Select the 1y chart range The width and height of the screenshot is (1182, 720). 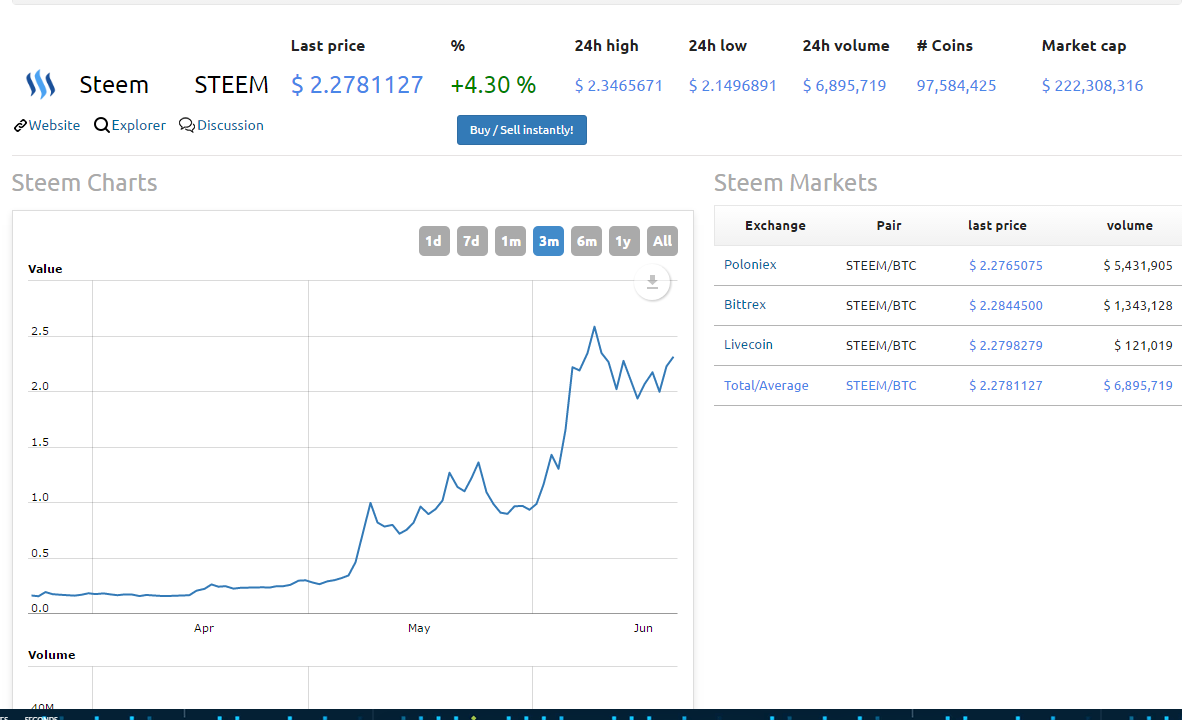click(x=624, y=241)
